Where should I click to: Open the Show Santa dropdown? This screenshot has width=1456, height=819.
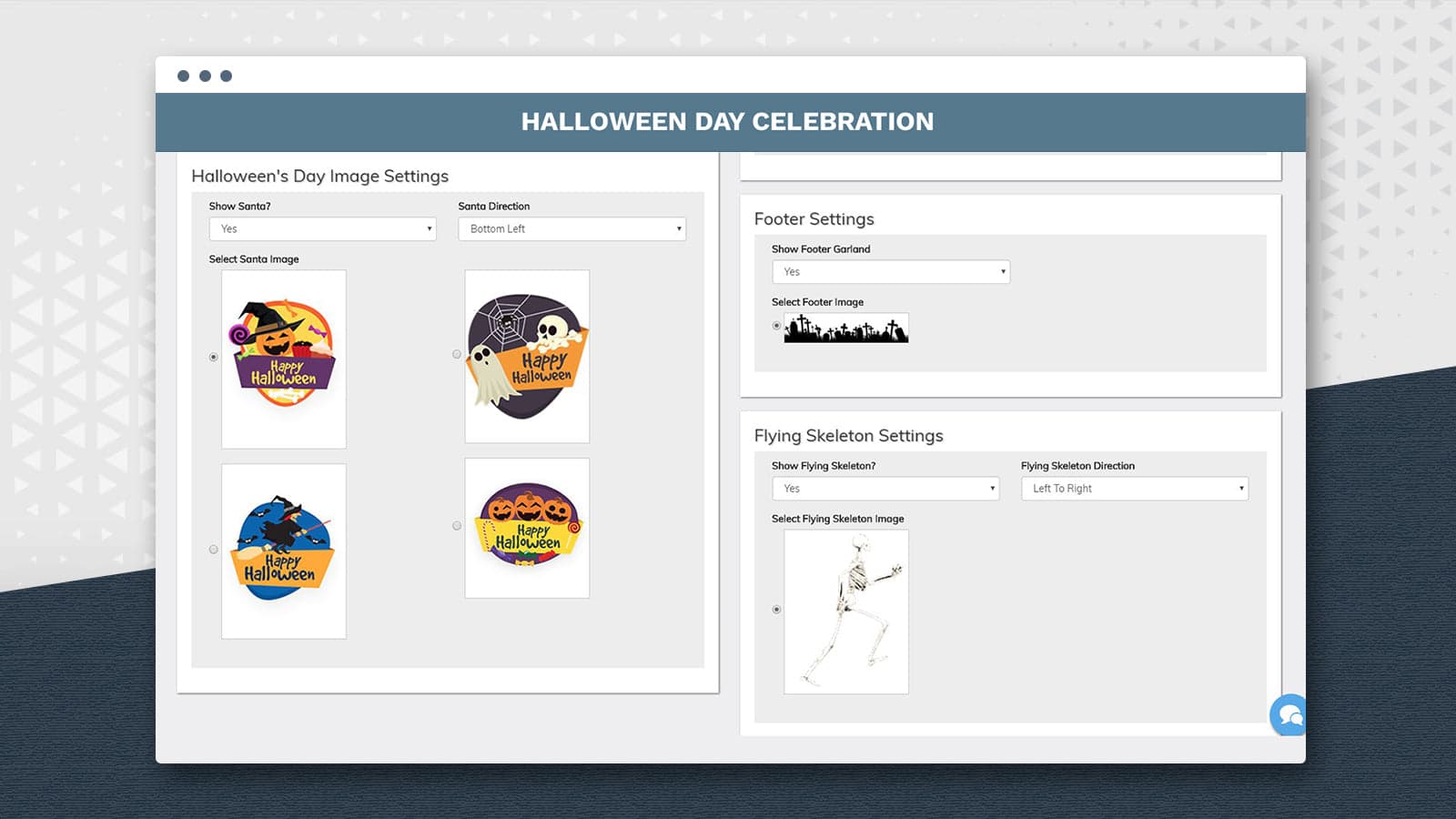click(322, 229)
